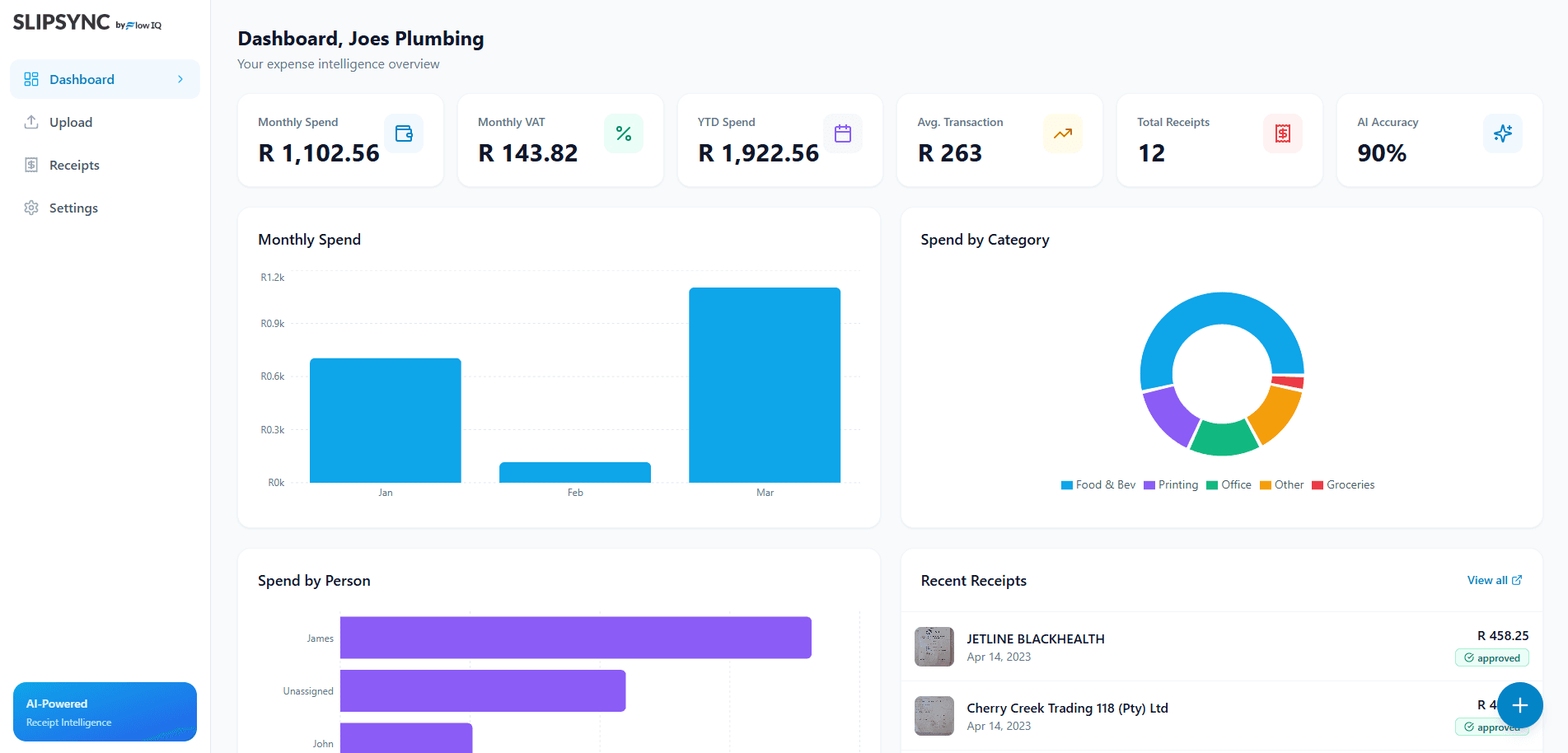This screenshot has width=1568, height=753.
Task: Open the Settings menu entry
Action: 73,208
